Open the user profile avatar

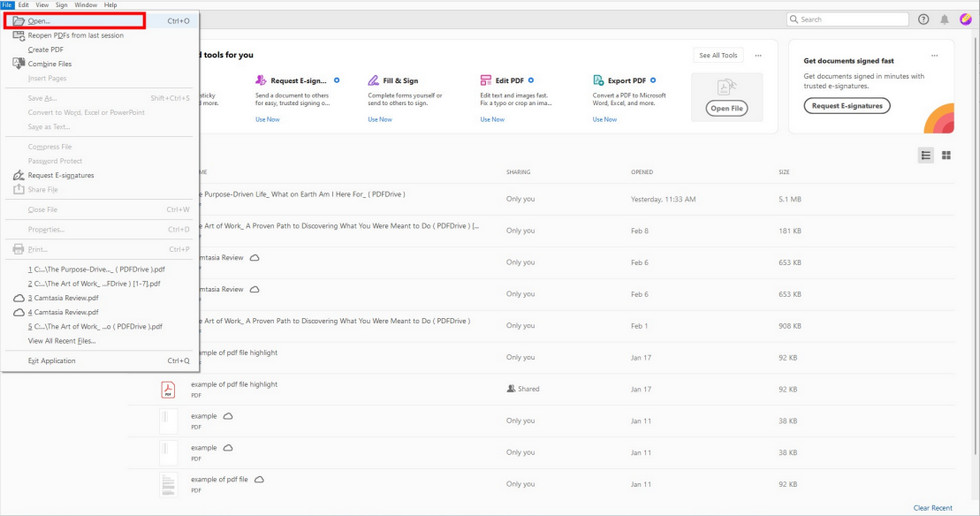point(965,19)
